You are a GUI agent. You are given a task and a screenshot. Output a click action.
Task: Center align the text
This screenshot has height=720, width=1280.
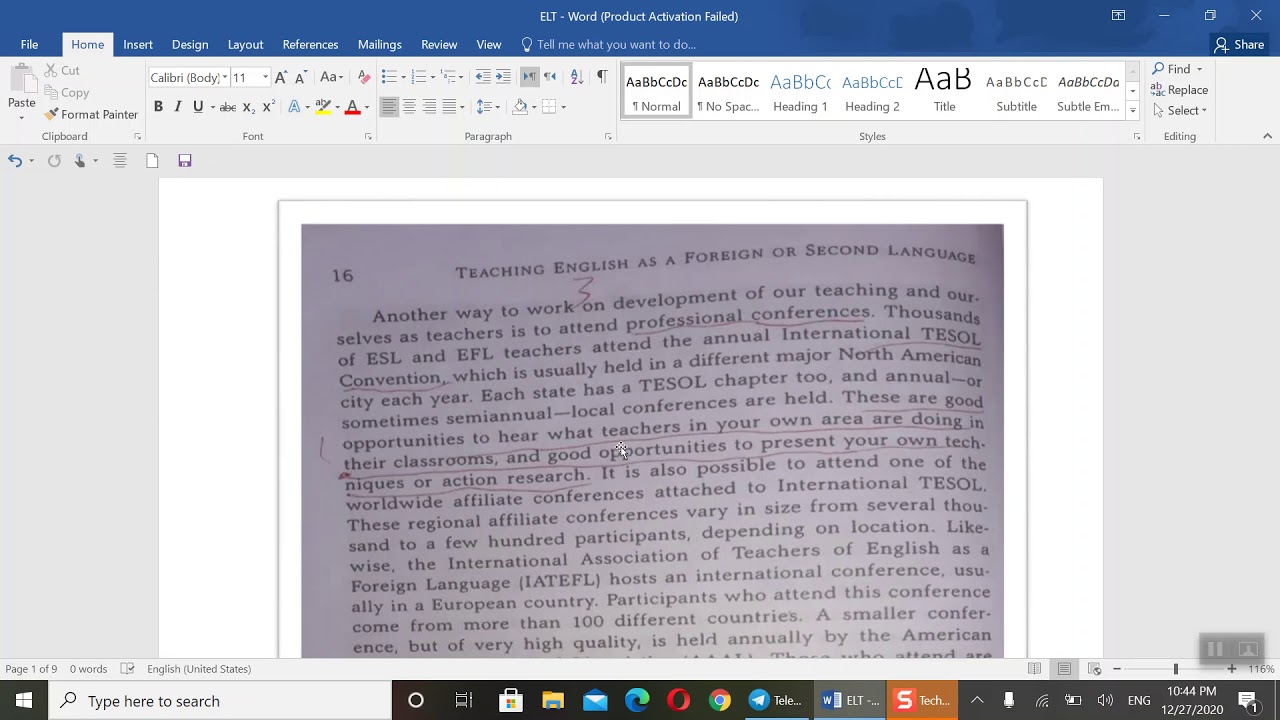(409, 107)
